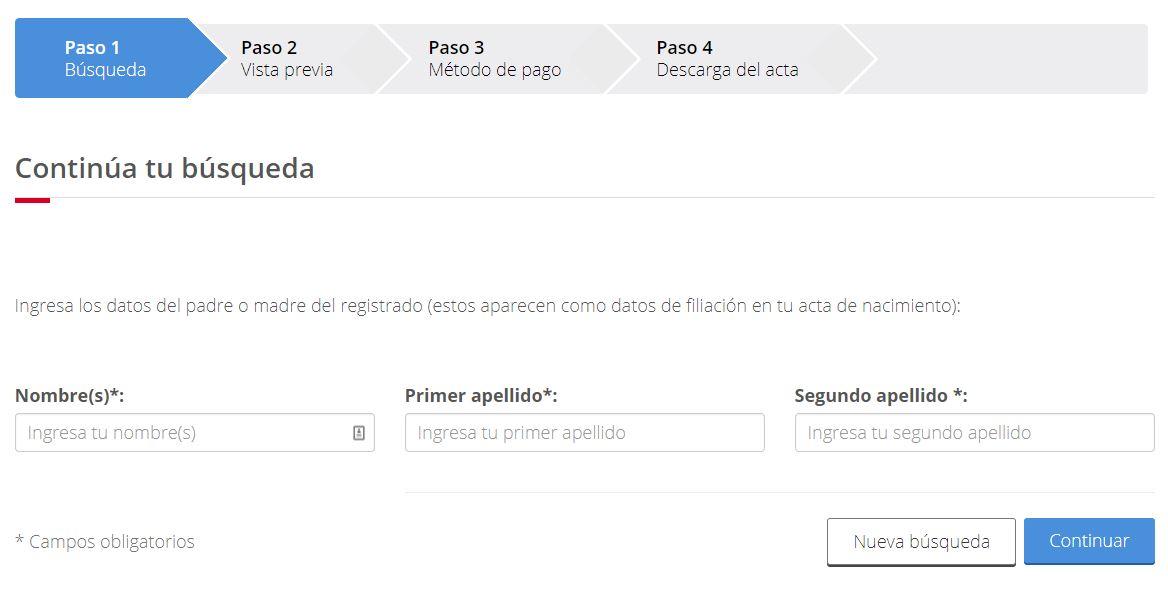Click the Campos obligatorios note
The image size is (1168, 591).
105,542
